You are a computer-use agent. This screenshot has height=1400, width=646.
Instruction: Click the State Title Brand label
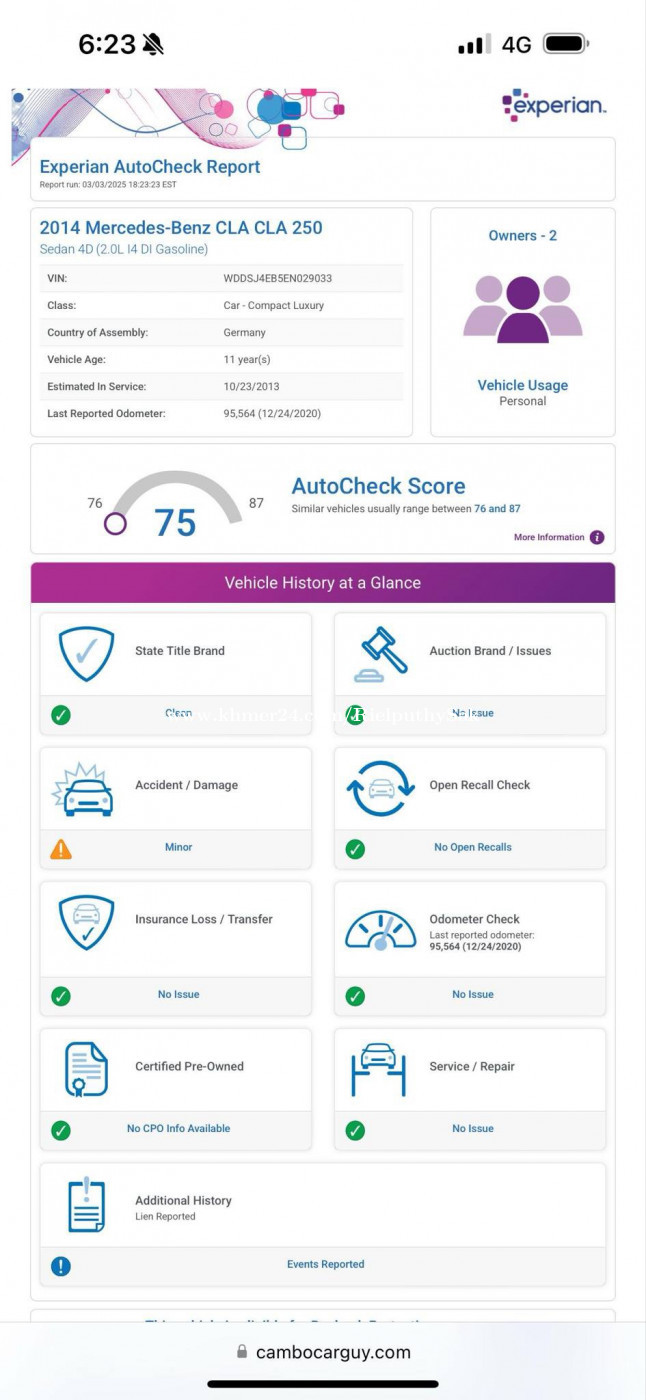180,651
